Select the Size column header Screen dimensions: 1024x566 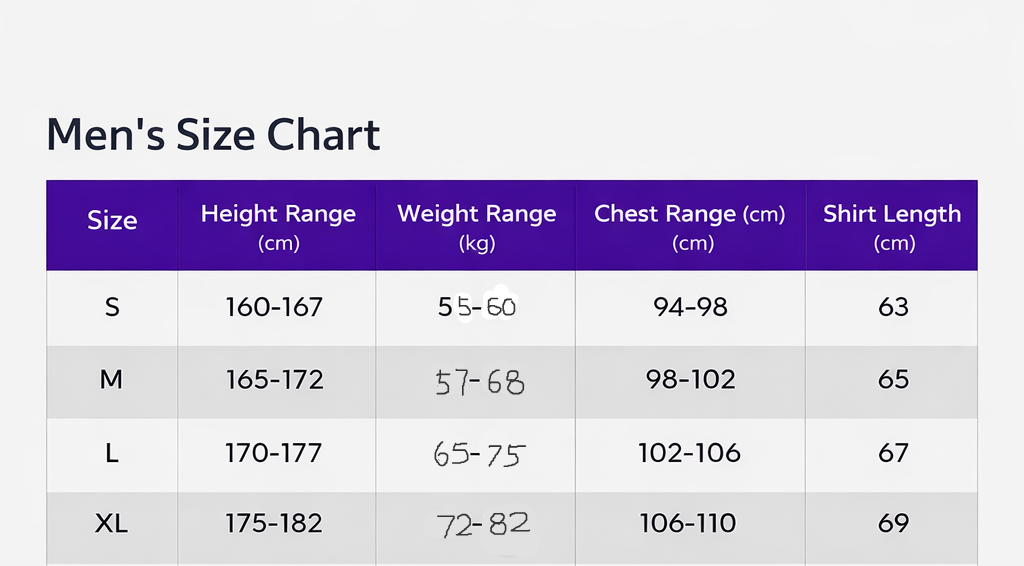pos(112,221)
